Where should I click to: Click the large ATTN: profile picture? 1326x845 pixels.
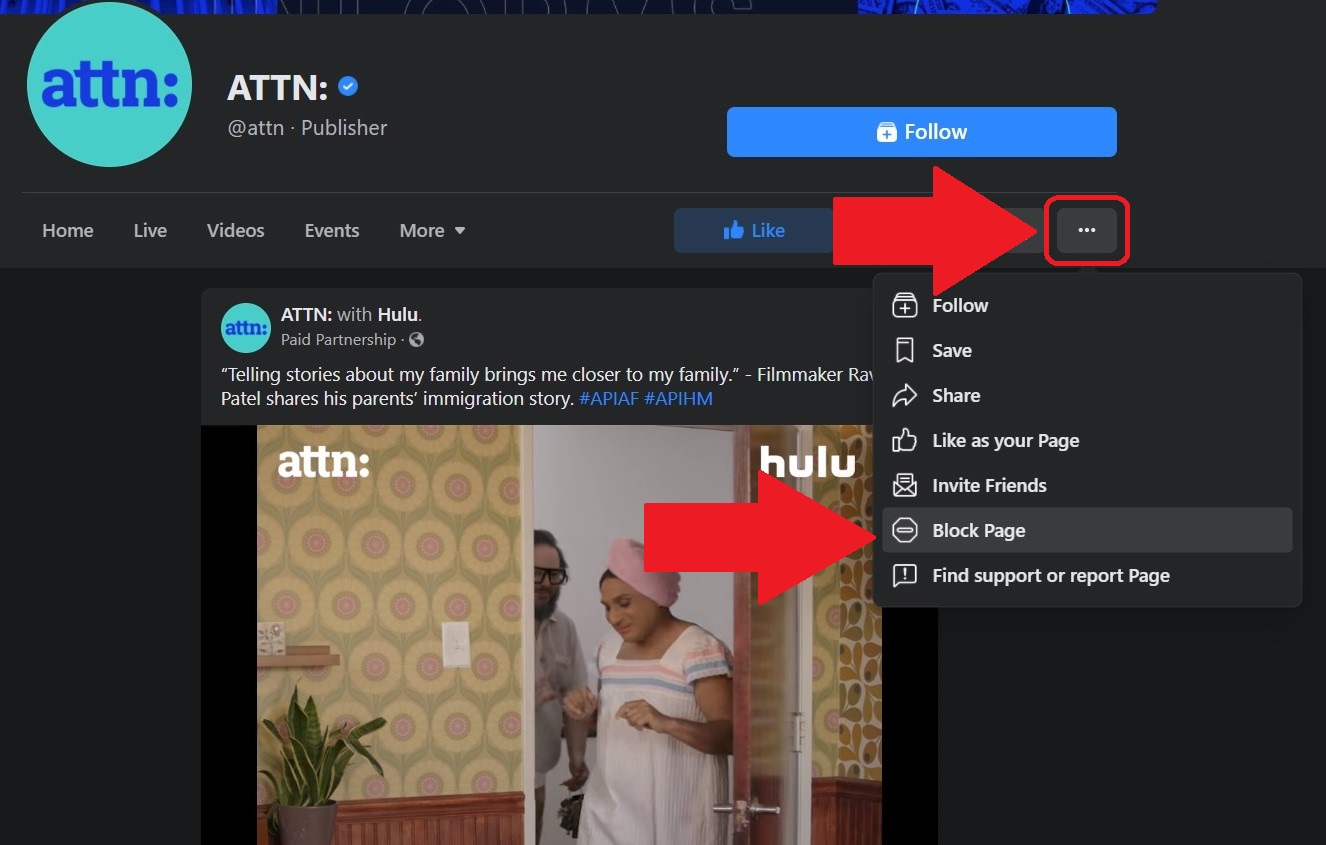[109, 85]
